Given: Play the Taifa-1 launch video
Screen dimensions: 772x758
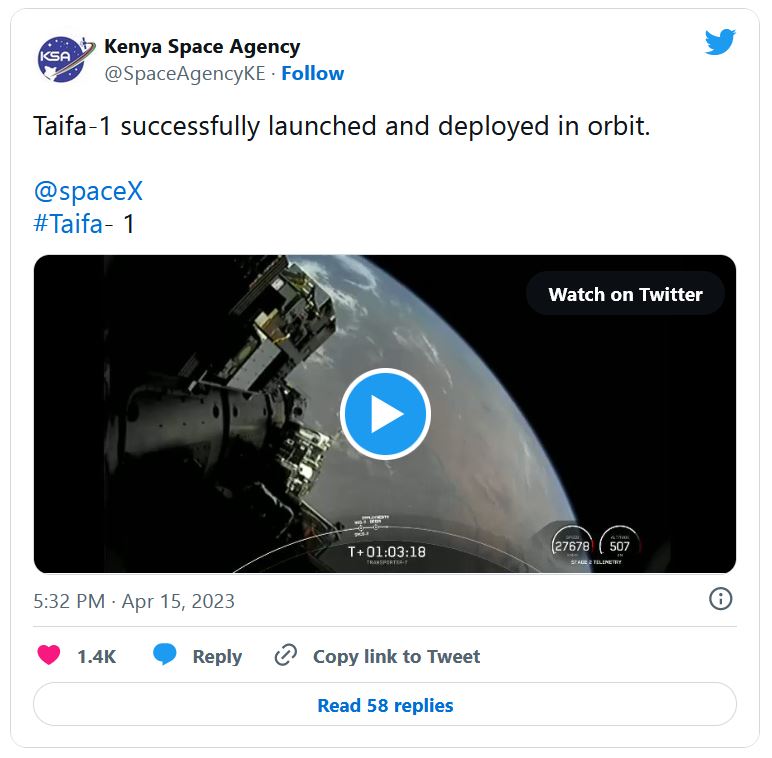Looking at the screenshot, I should coord(386,414).
